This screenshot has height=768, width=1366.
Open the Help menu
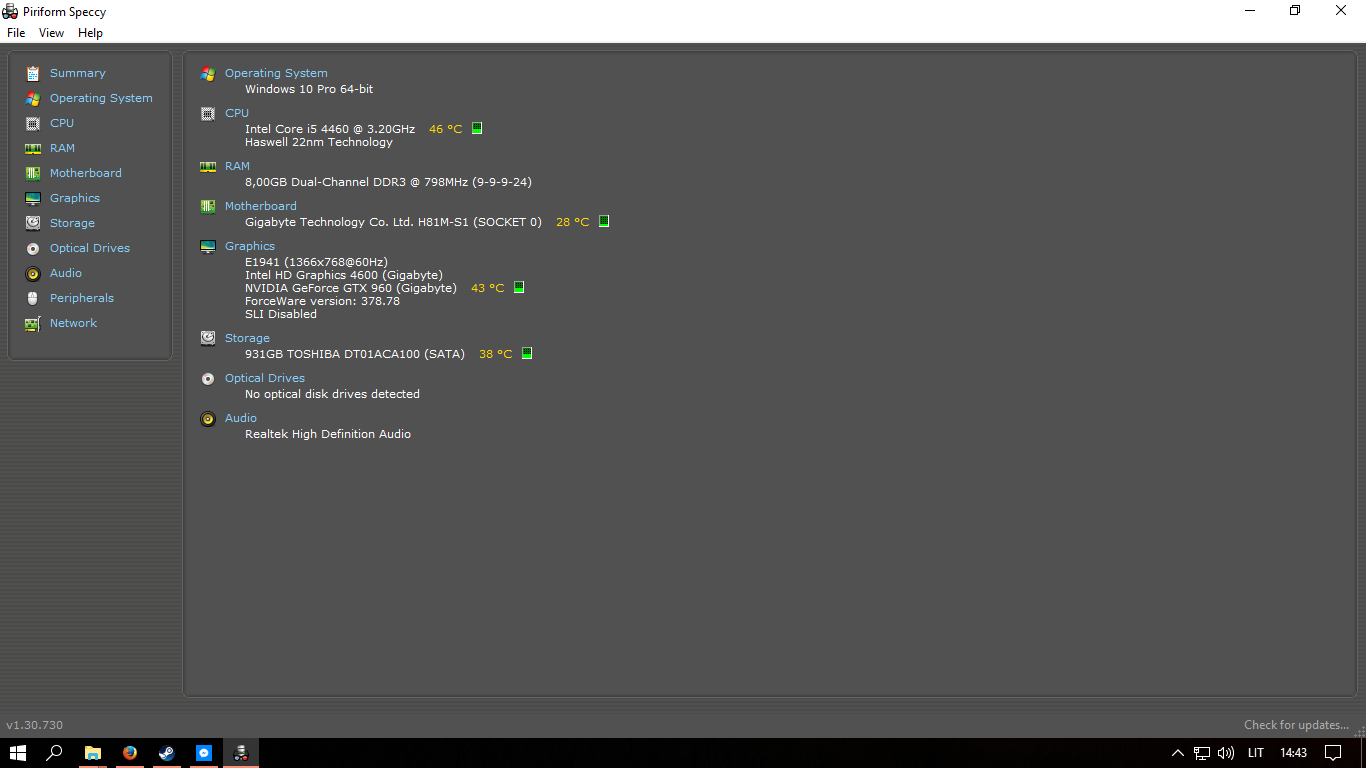(x=90, y=33)
